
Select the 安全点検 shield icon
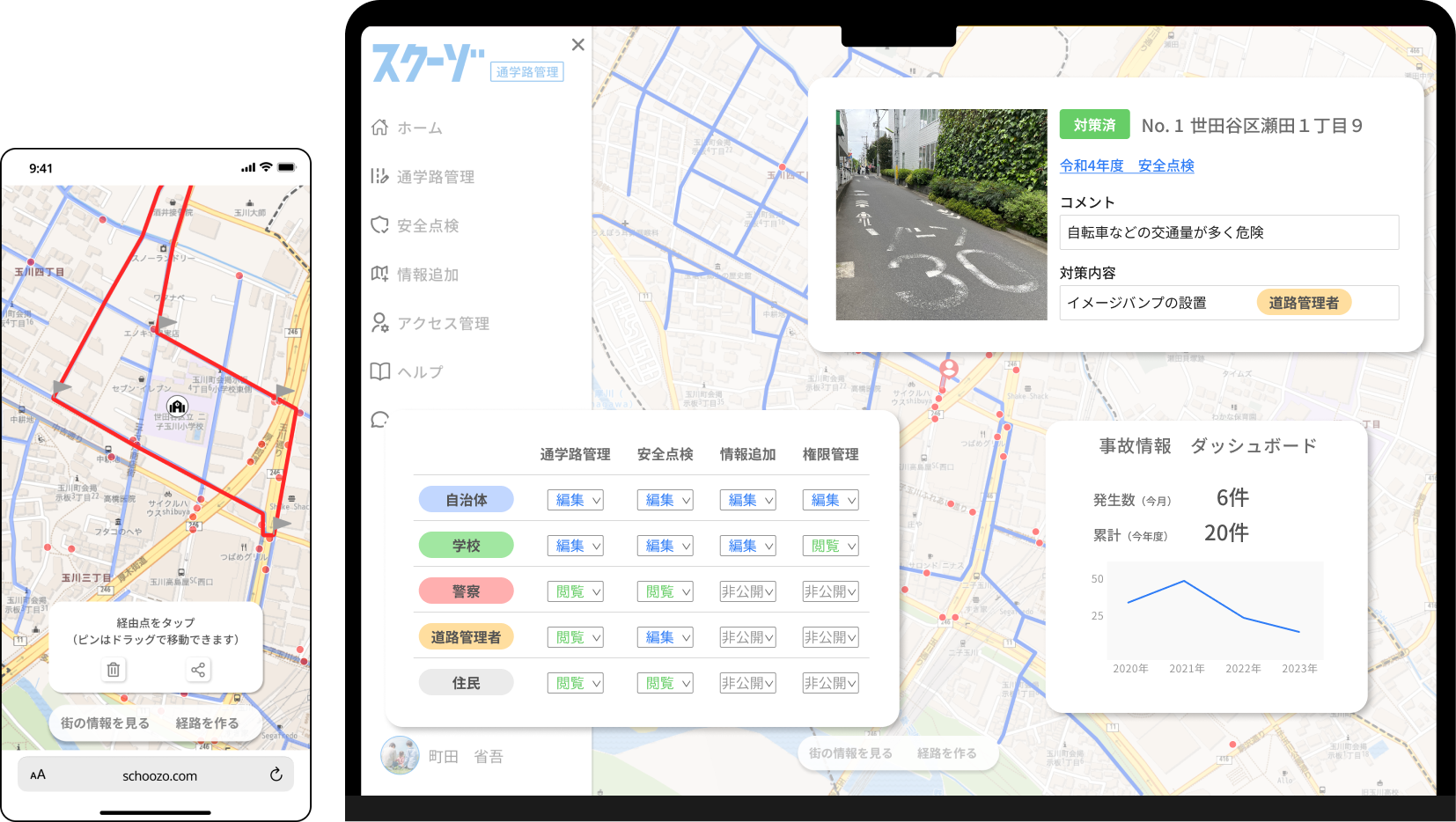pos(379,225)
